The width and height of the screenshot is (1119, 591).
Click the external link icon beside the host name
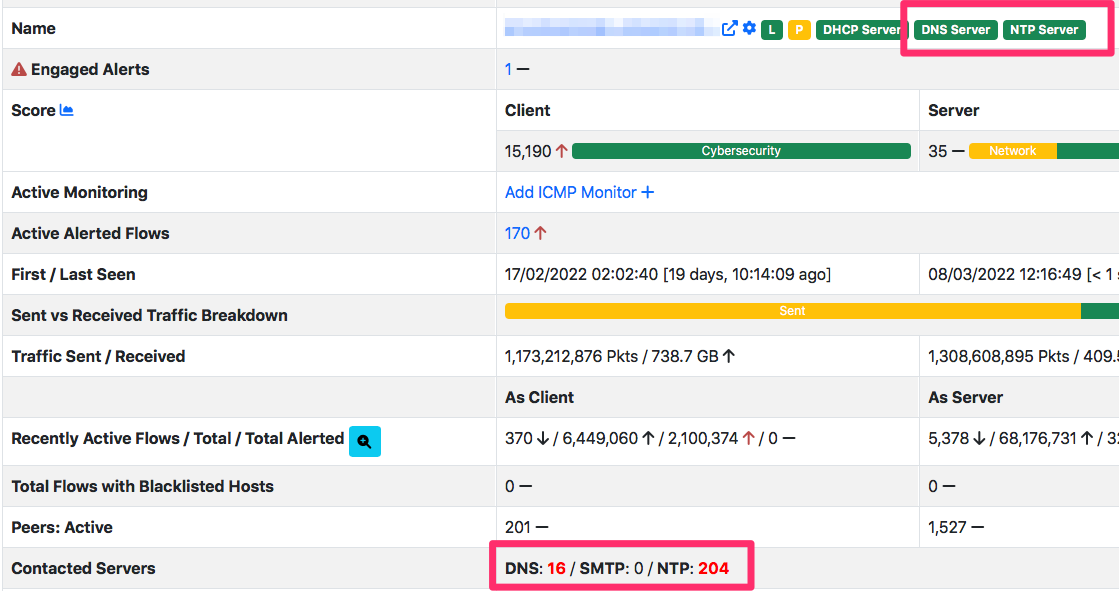click(x=730, y=29)
